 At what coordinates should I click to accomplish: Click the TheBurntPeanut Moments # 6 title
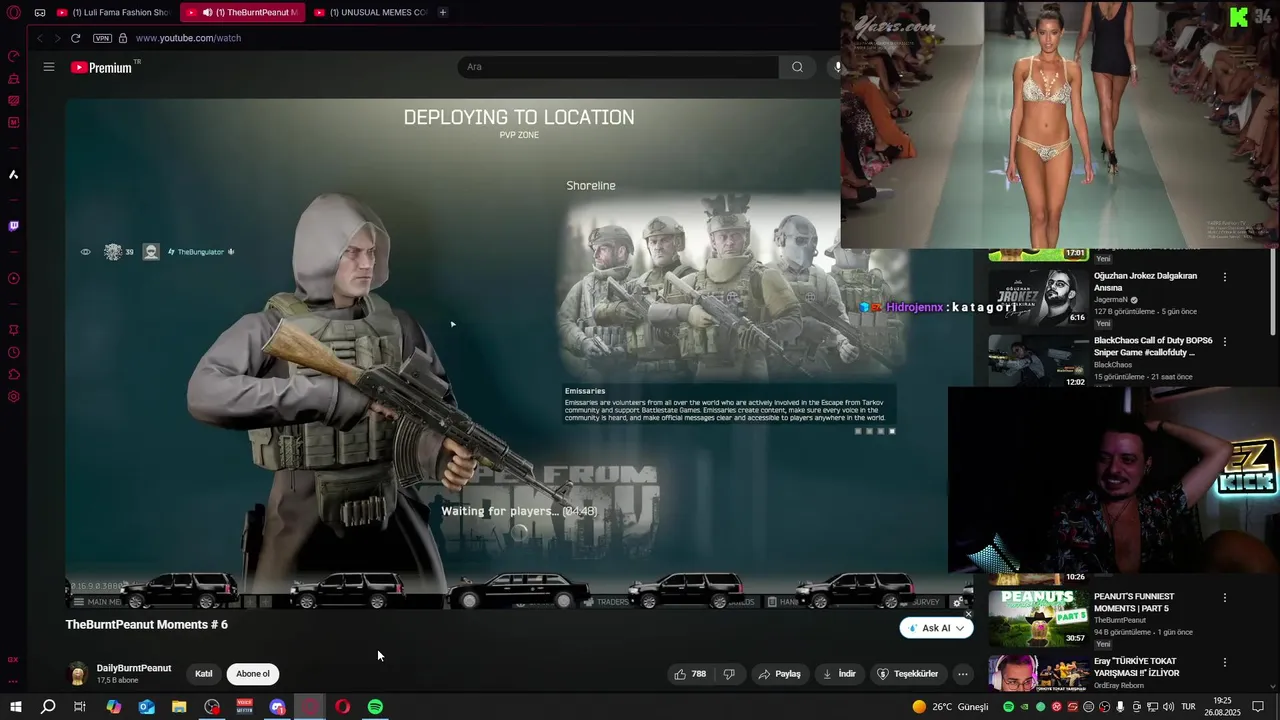(147, 625)
